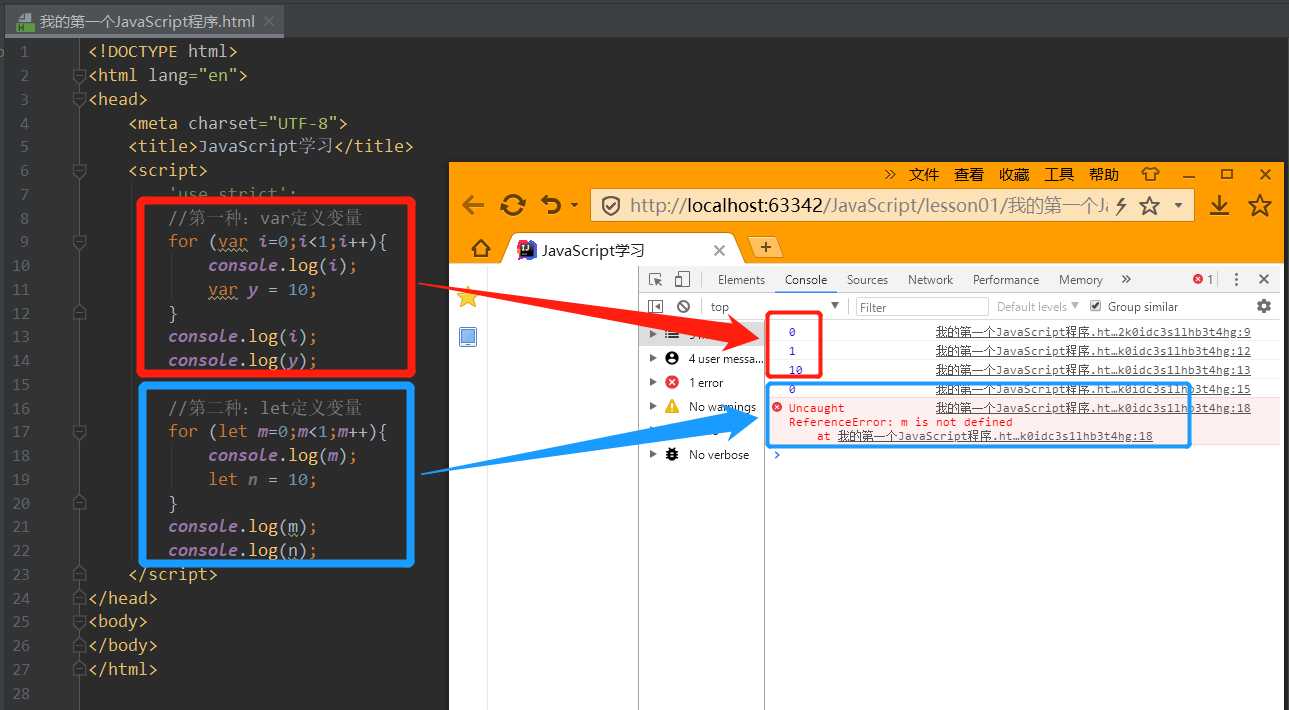The height and width of the screenshot is (710, 1289).
Task: Expand the 'No warnings' sidebar row
Action: tap(701, 406)
